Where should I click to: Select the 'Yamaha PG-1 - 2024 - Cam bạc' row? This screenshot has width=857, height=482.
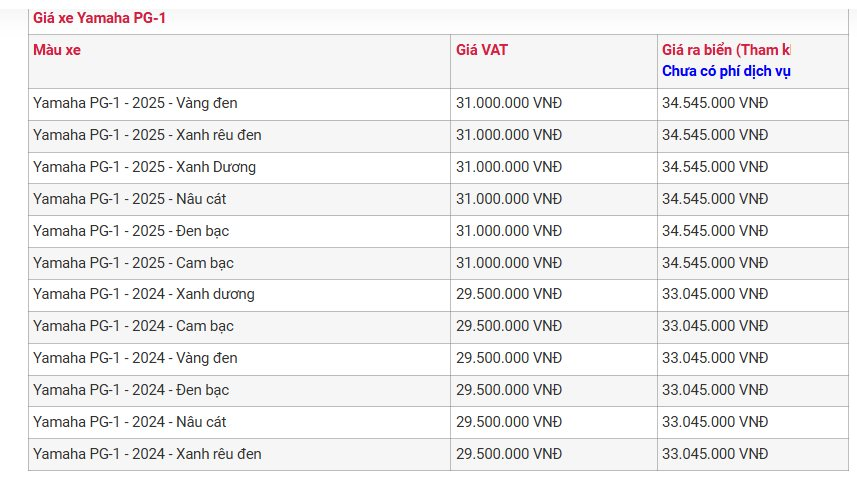click(x=133, y=327)
